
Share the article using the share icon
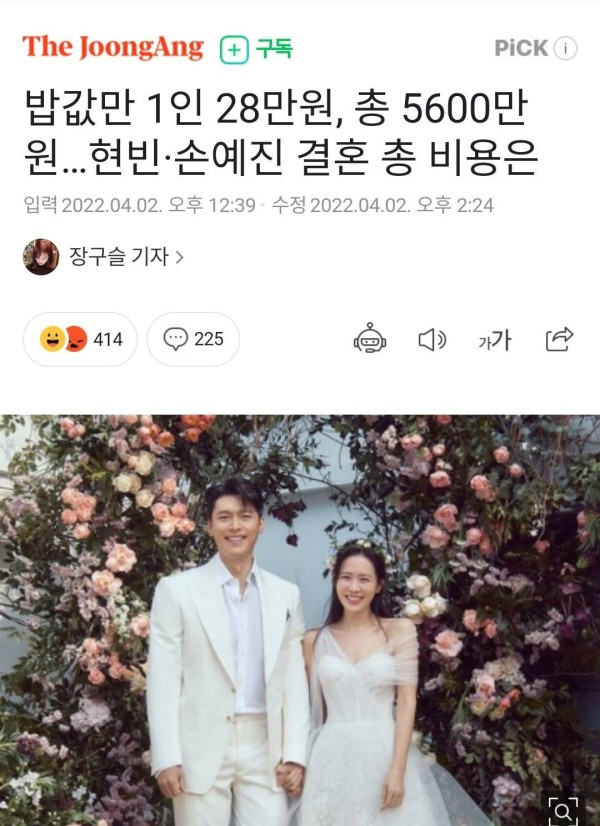[559, 339]
